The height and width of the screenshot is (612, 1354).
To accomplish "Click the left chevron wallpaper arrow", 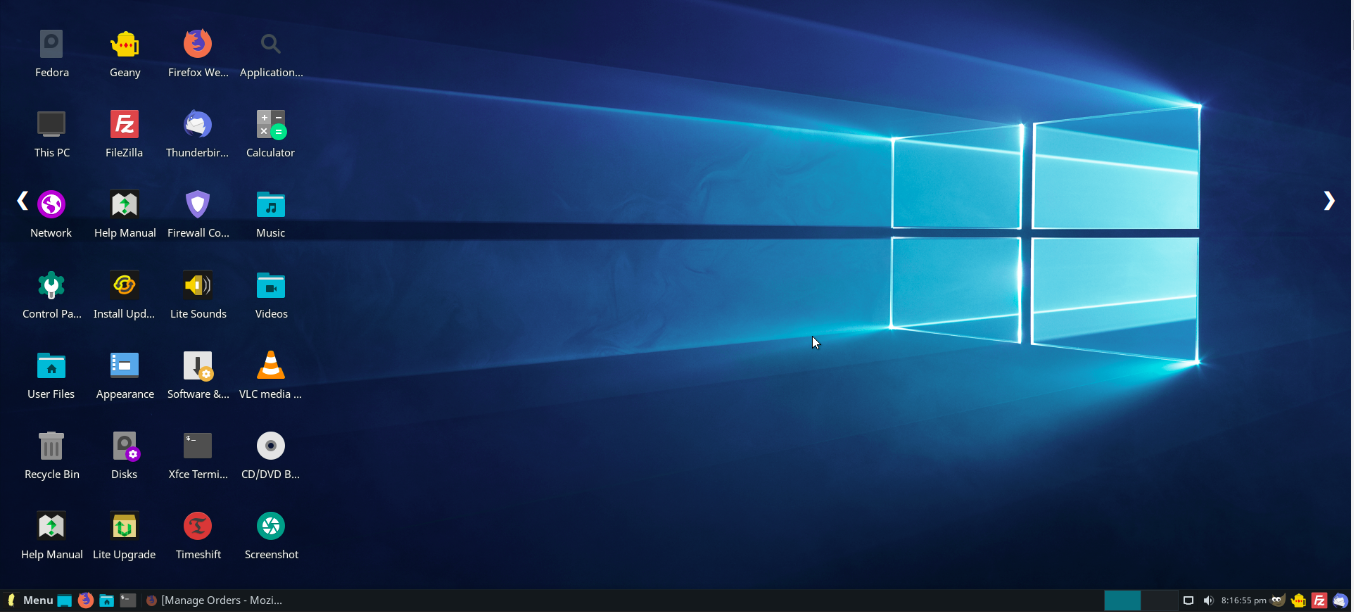I will point(22,201).
